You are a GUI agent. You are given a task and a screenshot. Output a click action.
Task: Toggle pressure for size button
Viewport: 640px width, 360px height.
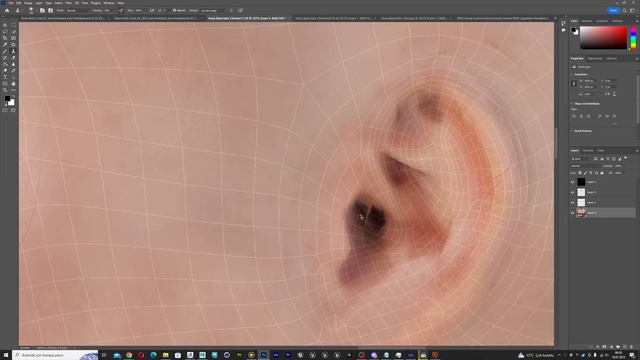pyautogui.click(x=240, y=11)
